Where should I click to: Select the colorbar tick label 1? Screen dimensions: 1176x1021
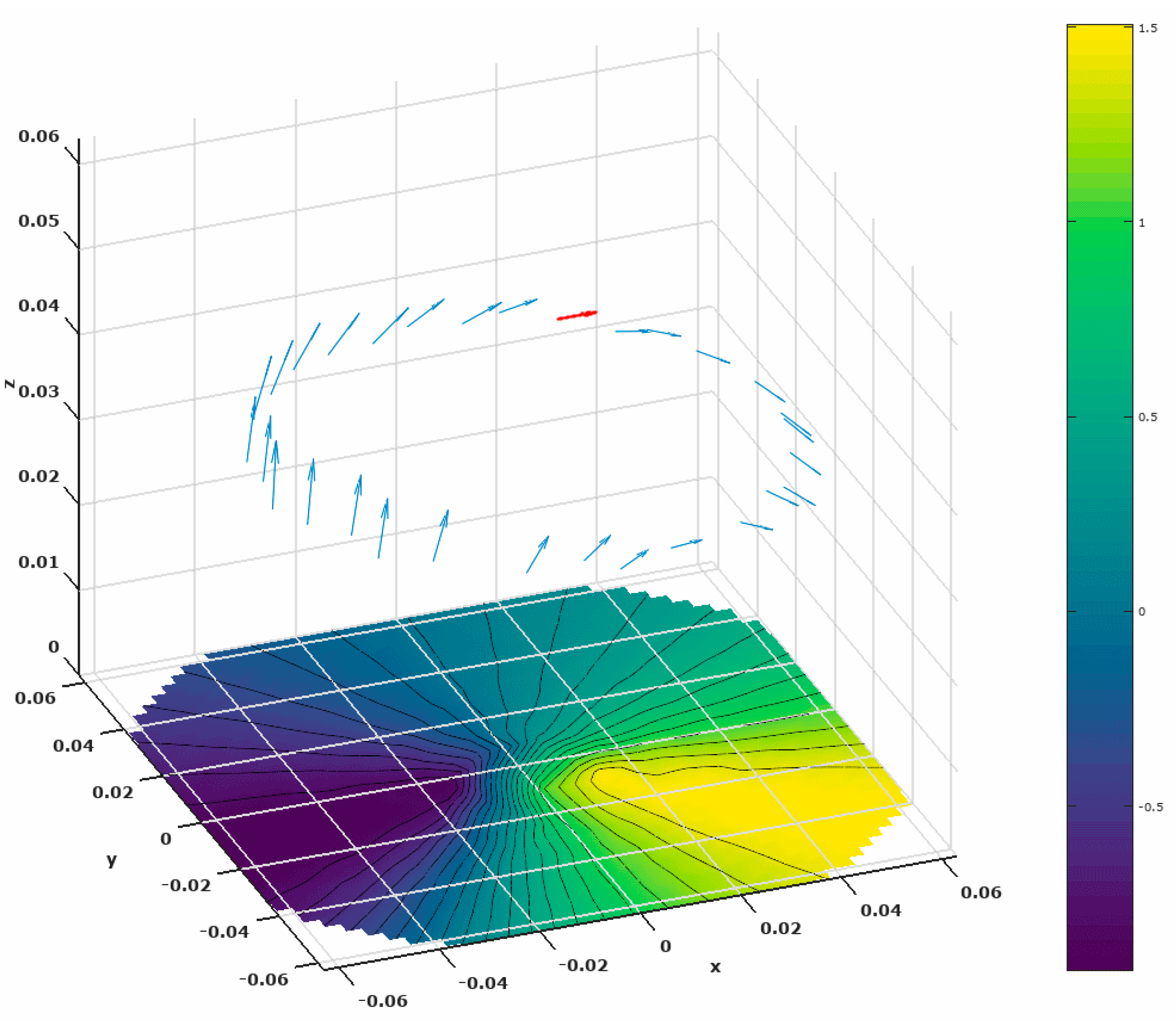1141,223
